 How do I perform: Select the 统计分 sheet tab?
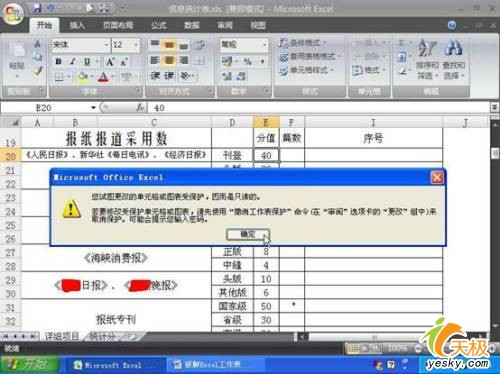click(x=102, y=336)
